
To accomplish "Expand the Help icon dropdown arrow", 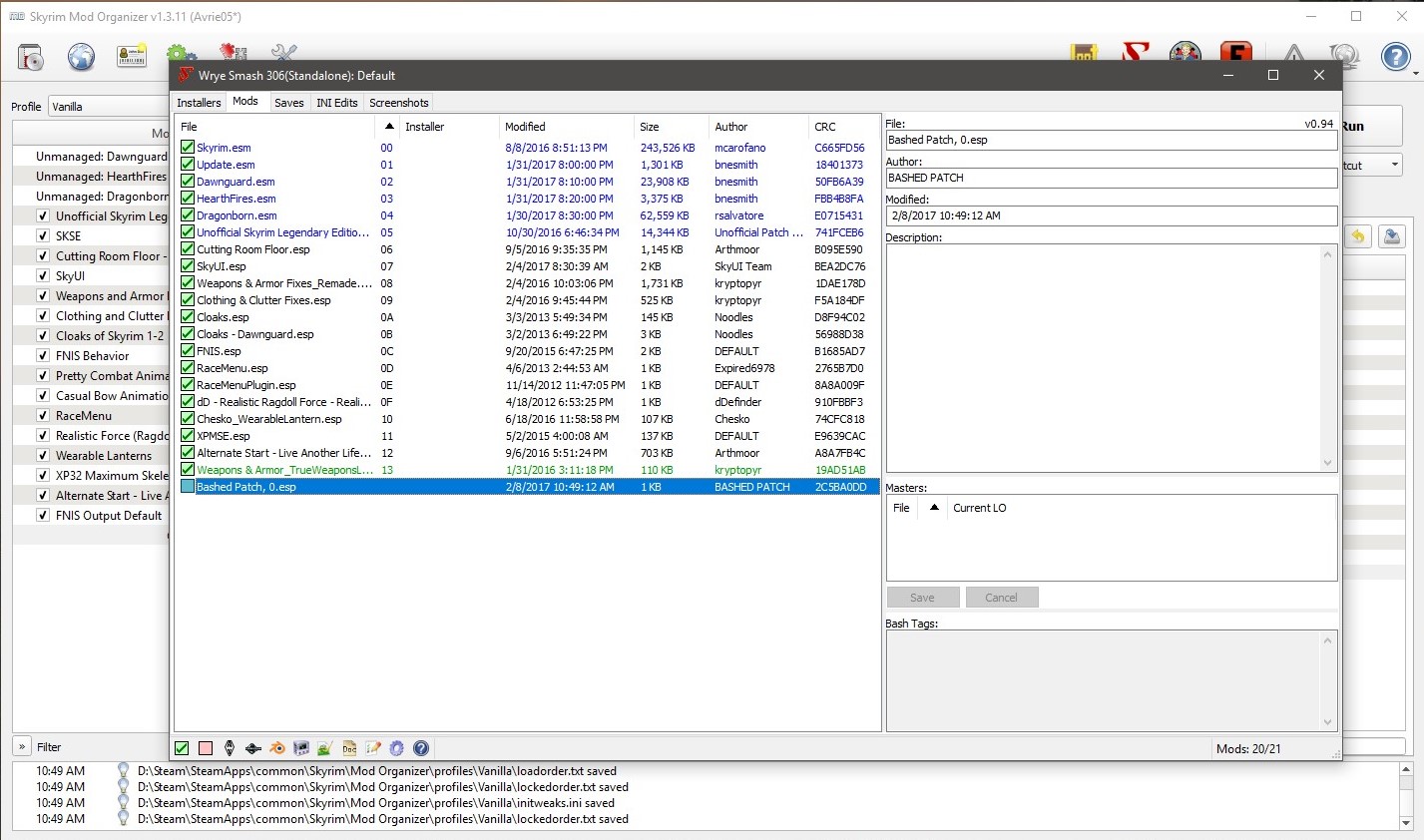I will (x=1416, y=72).
